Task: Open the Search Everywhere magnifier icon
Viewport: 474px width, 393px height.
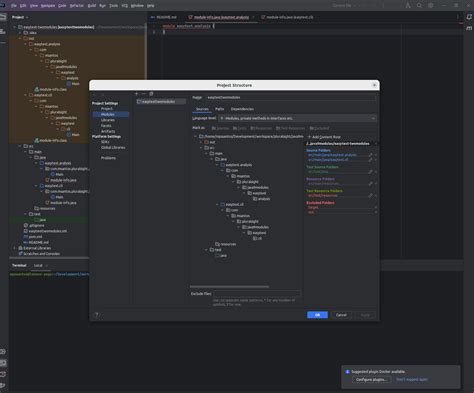Action: click(419, 5)
